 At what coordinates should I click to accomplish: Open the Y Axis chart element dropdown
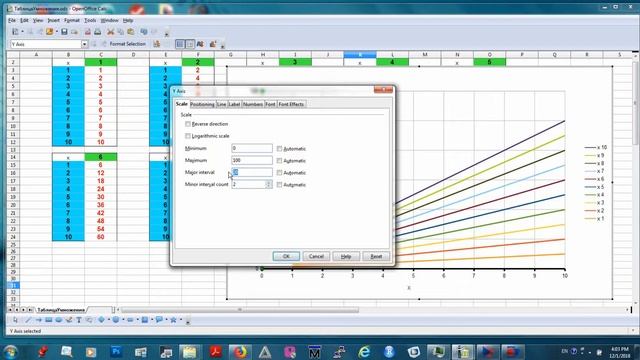[84, 44]
